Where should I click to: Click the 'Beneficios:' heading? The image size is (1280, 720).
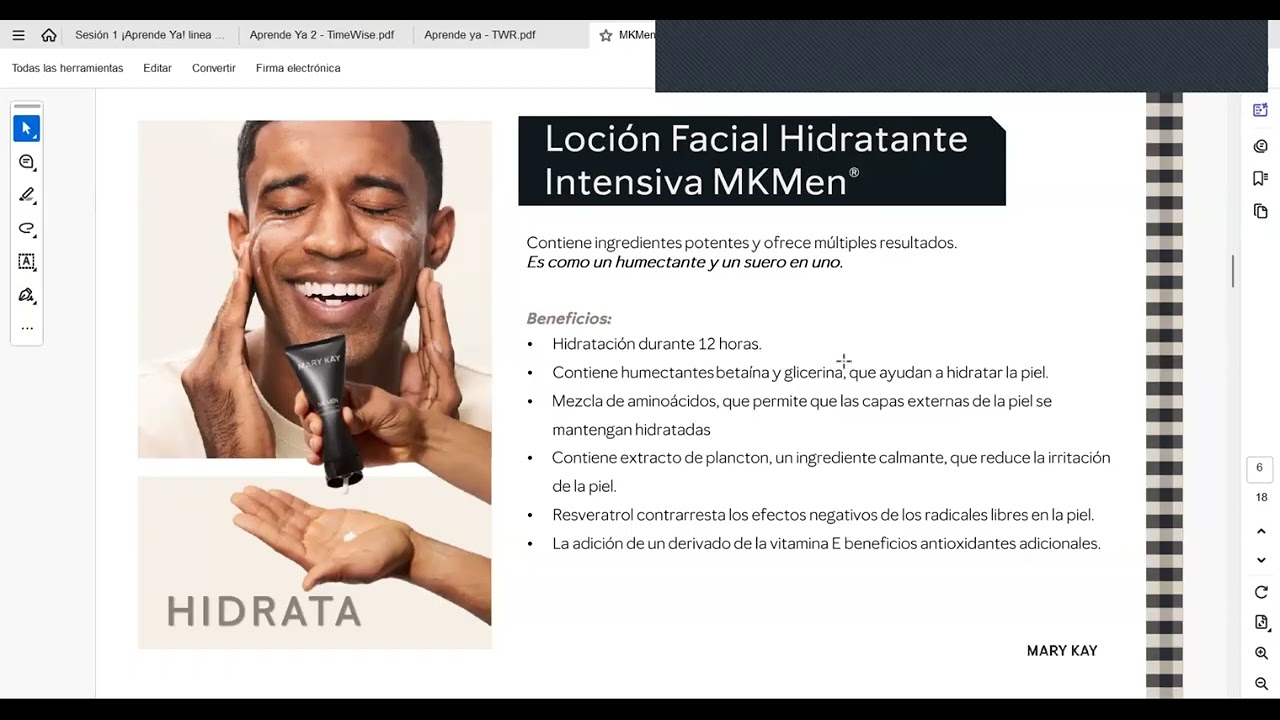coord(569,319)
